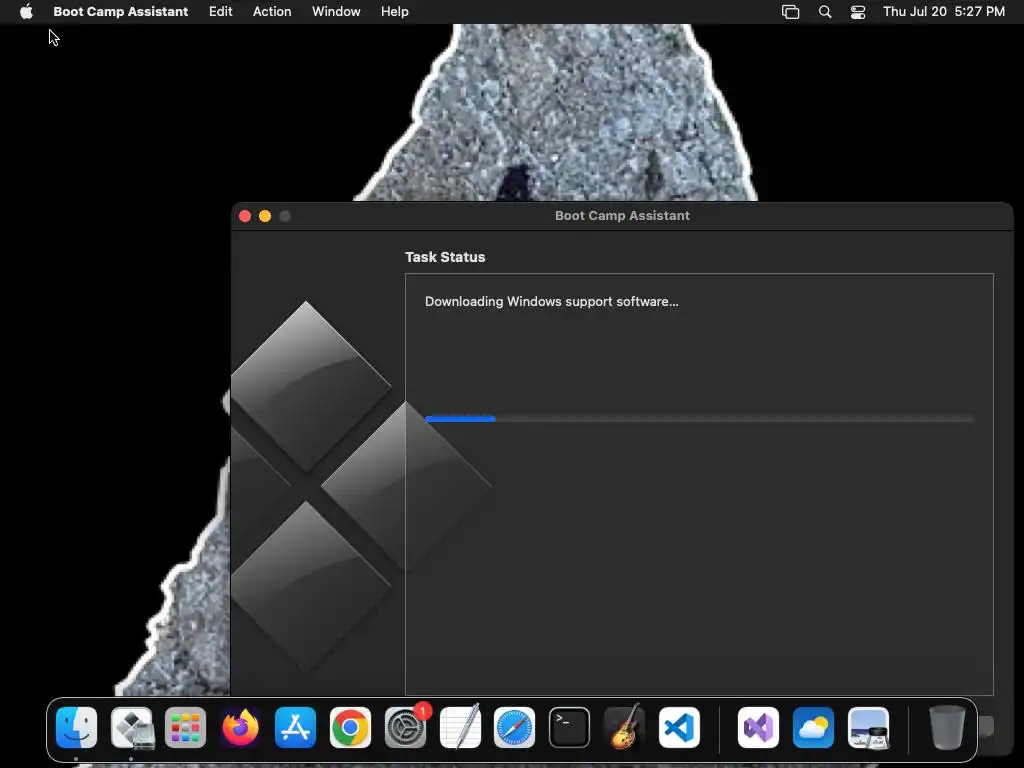1024x768 pixels.
Task: Minimize the Boot Camp Assistant window
Action: [x=265, y=216]
